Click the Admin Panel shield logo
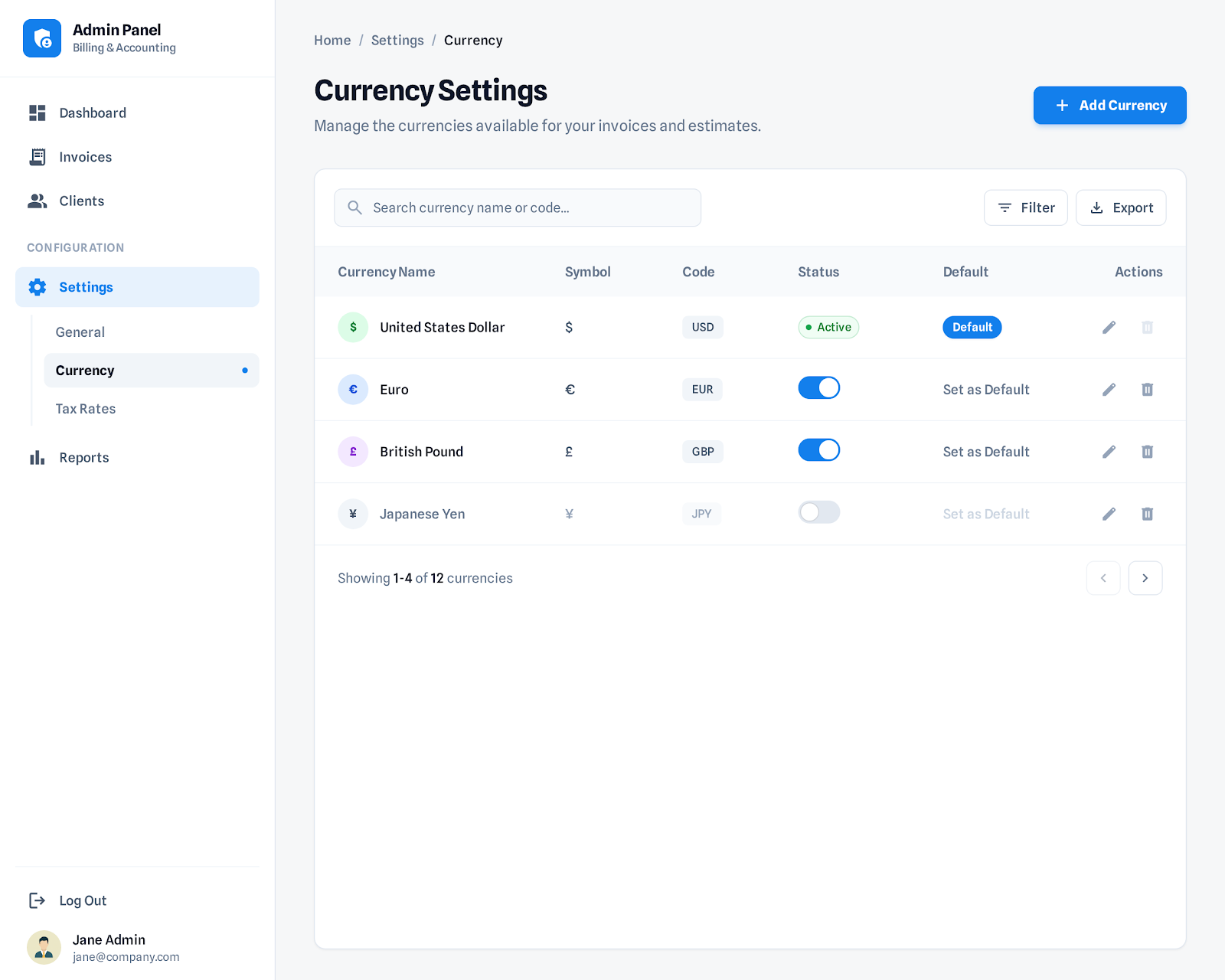 pos(42,38)
